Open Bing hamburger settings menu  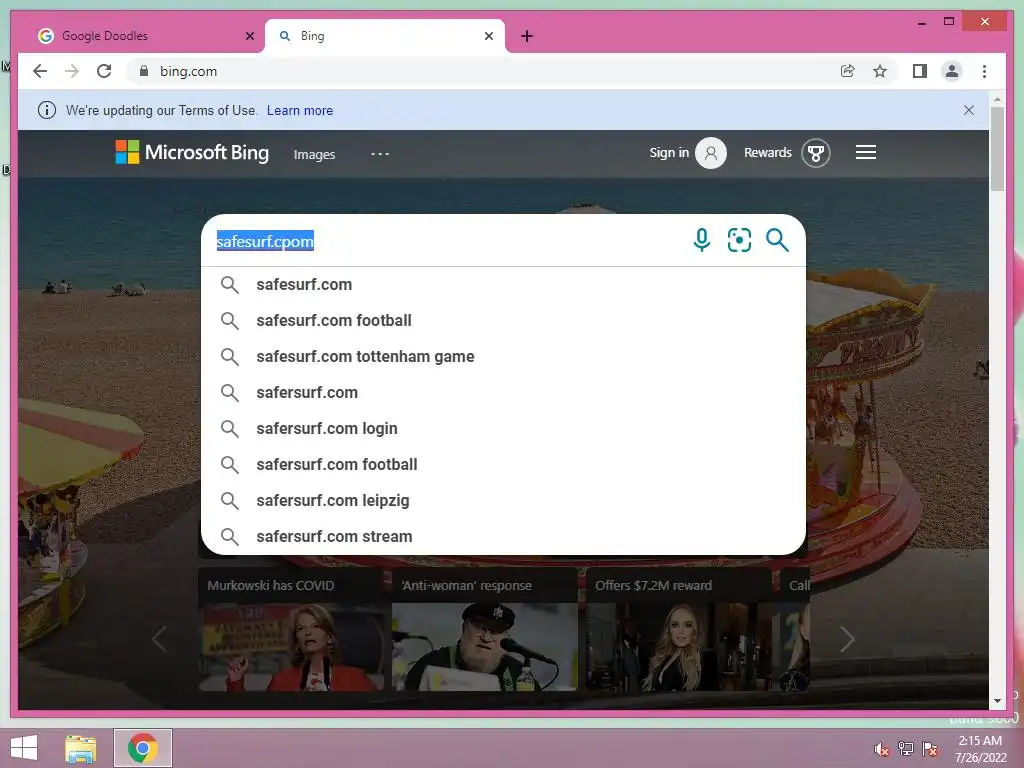click(x=866, y=152)
